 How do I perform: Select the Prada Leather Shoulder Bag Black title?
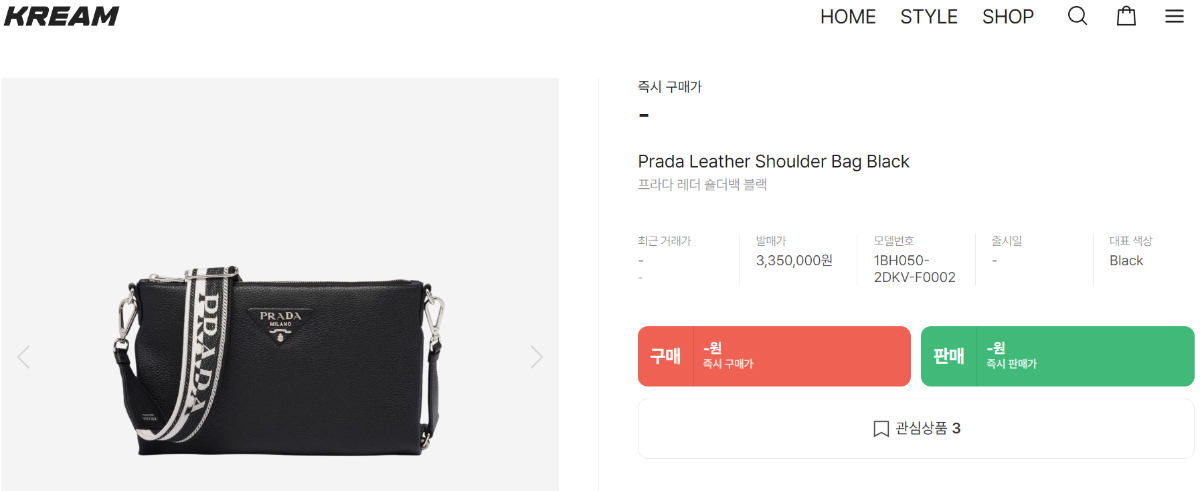click(774, 161)
